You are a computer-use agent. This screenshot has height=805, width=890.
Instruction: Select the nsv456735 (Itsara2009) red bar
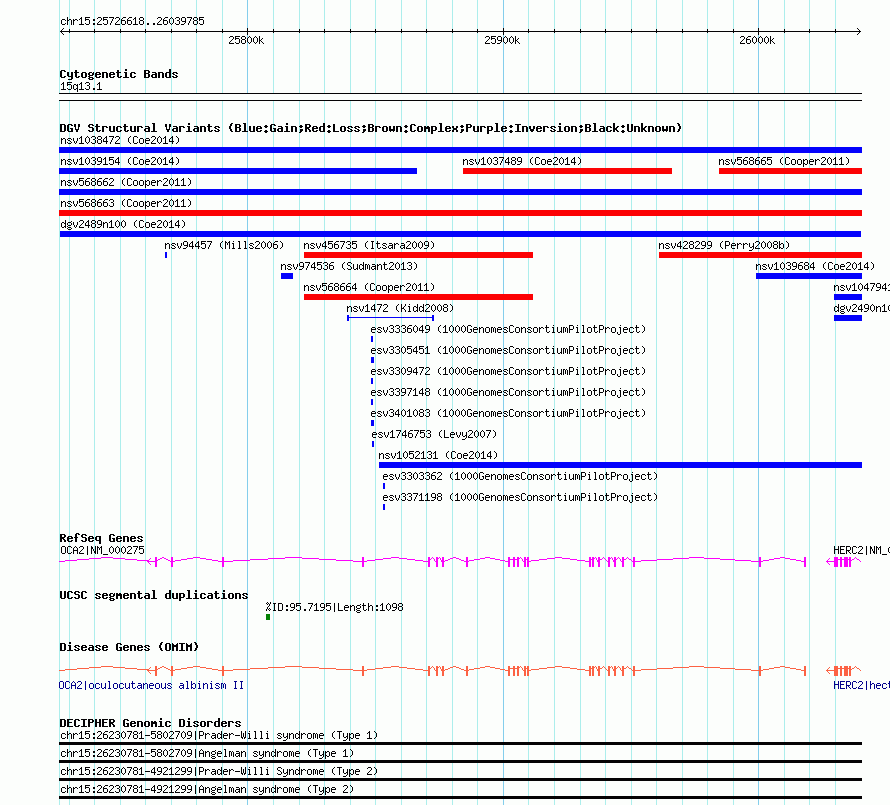tap(418, 255)
